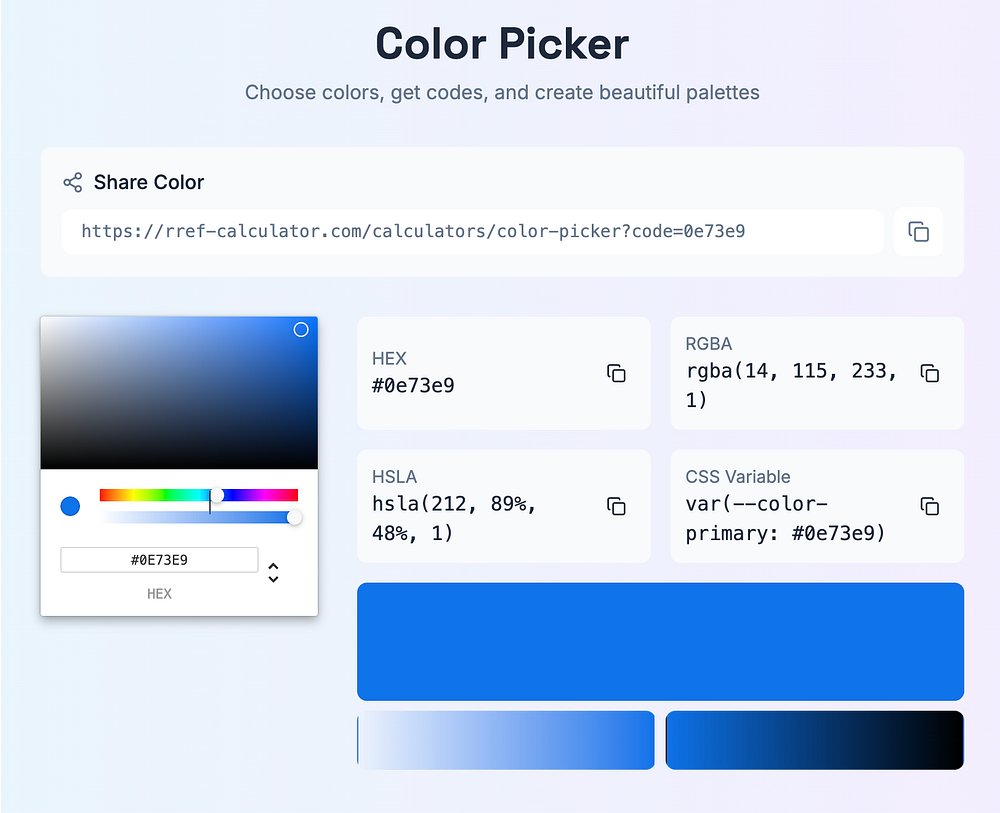The image size is (1000, 813).
Task: Click the hue slider handle
Action: pyautogui.click(x=217, y=495)
